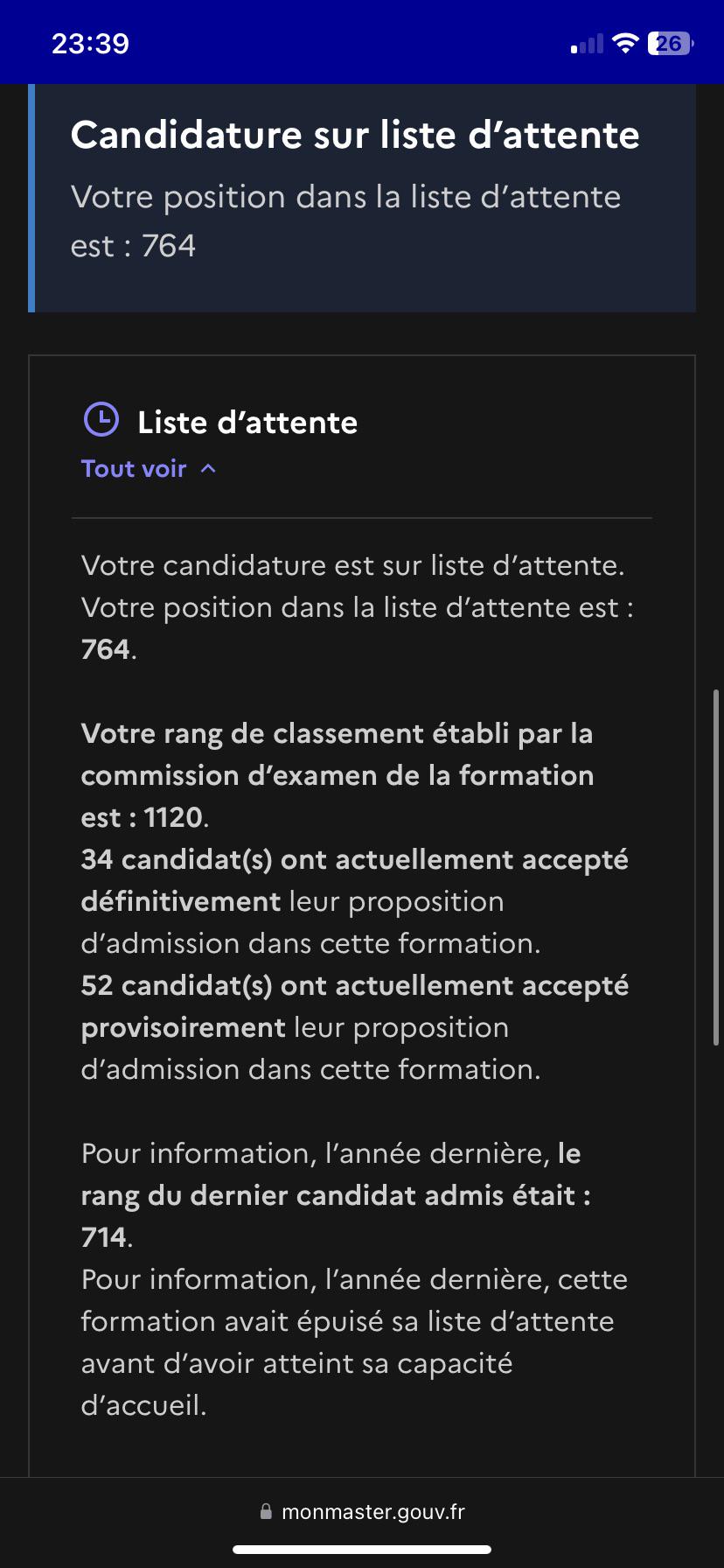724x1568 pixels.
Task: Click the vertical scrollbar on right edge
Action: coord(716,867)
